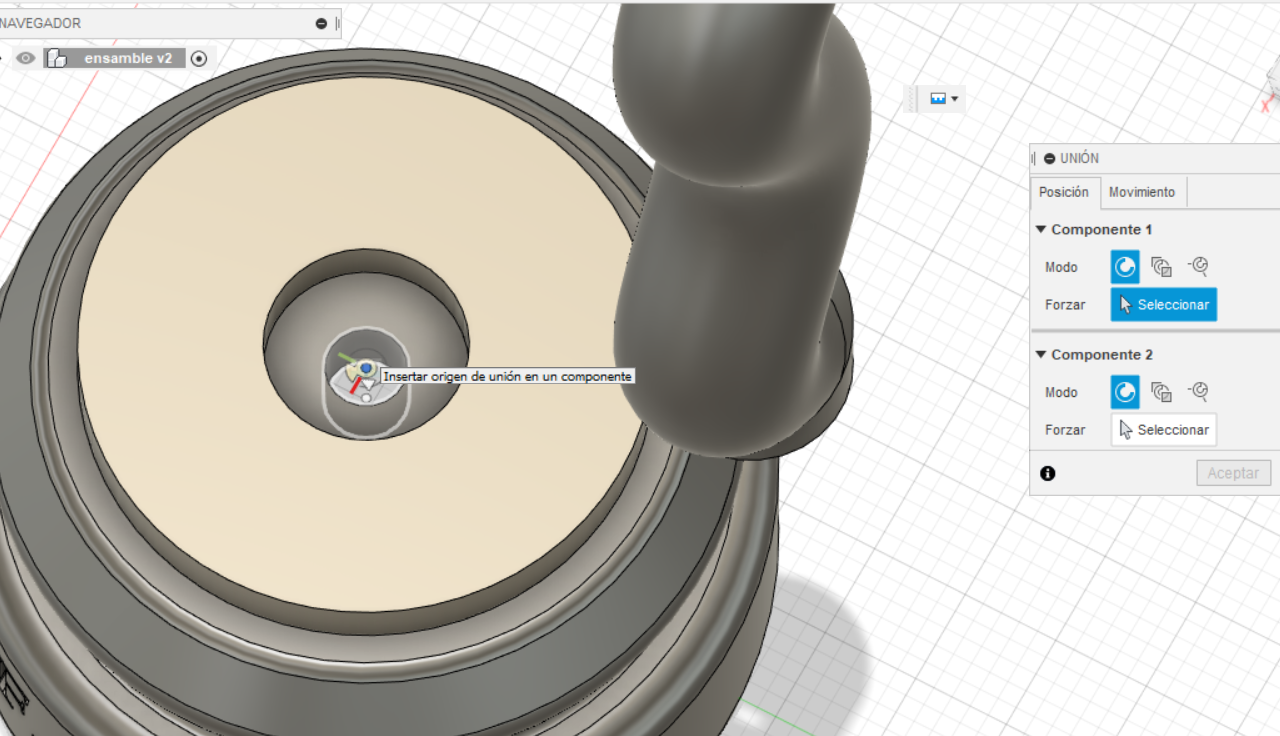Viewport: 1280px width, 736px height.
Task: Click Seleccionar button for Componente 1
Action: 1164,304
